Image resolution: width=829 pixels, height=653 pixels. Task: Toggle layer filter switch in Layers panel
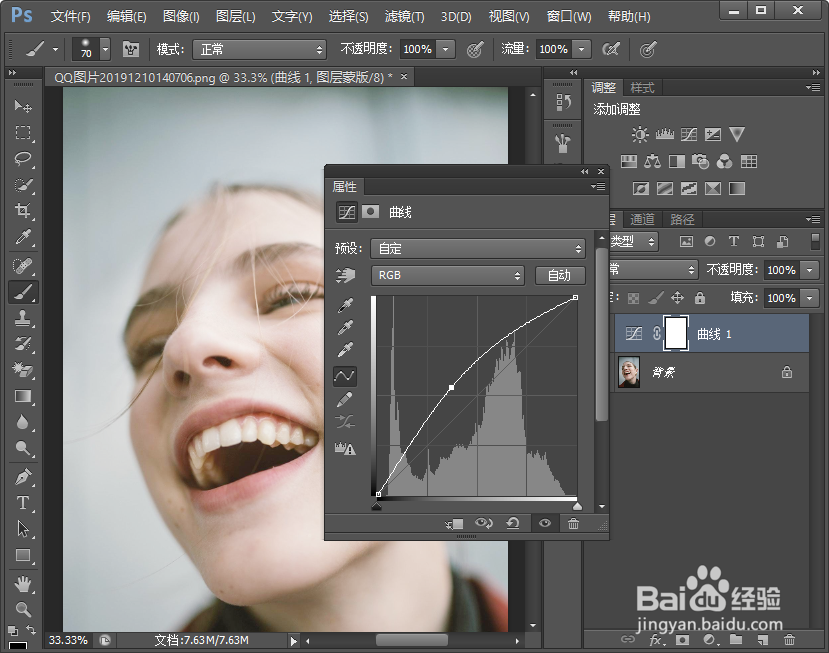[815, 241]
